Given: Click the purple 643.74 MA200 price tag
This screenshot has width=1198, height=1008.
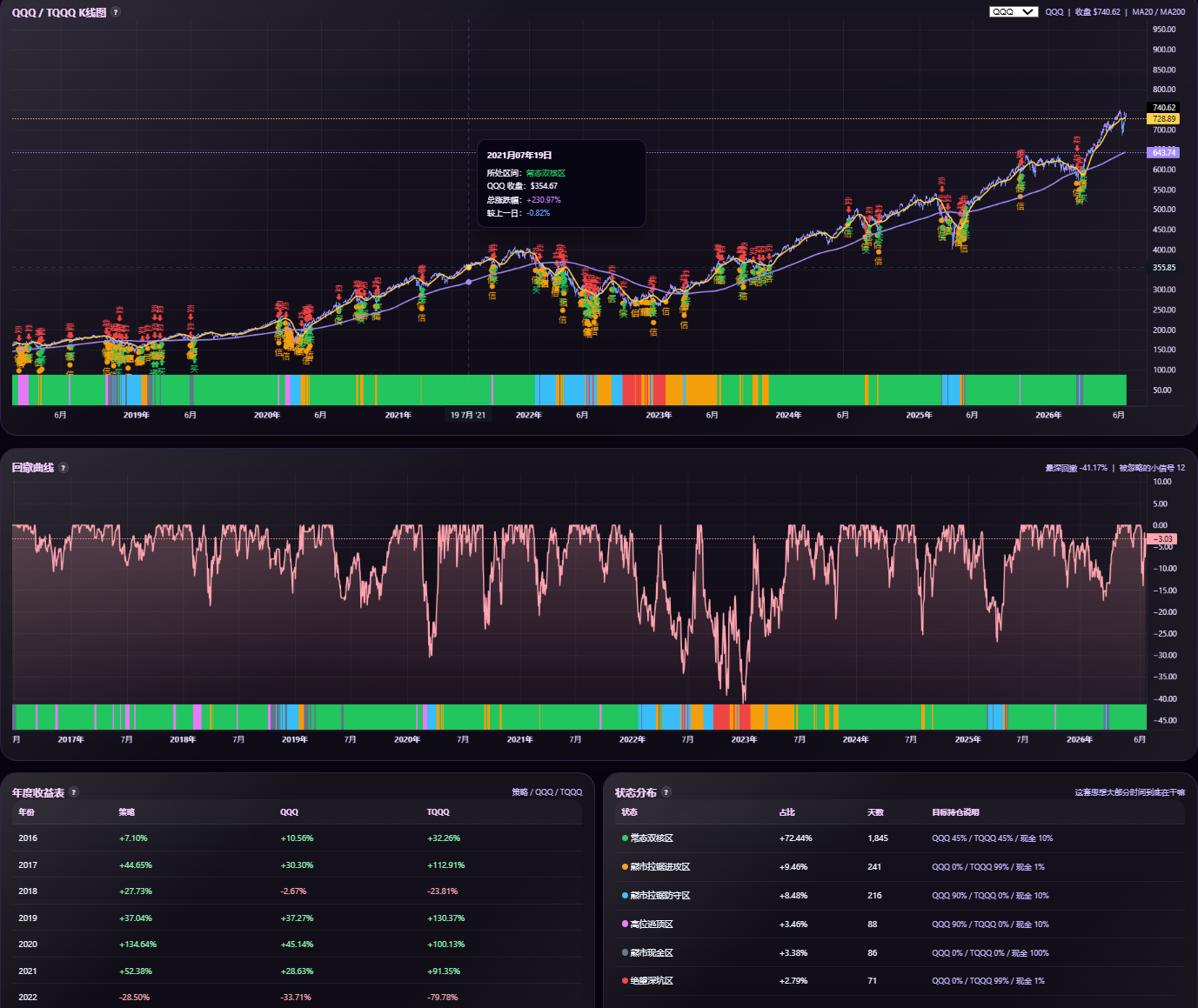Looking at the screenshot, I should [x=1164, y=153].
